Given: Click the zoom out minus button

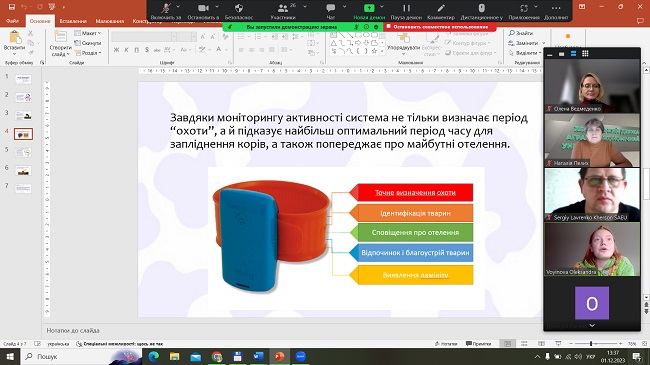Looking at the screenshot, I should (571, 343).
